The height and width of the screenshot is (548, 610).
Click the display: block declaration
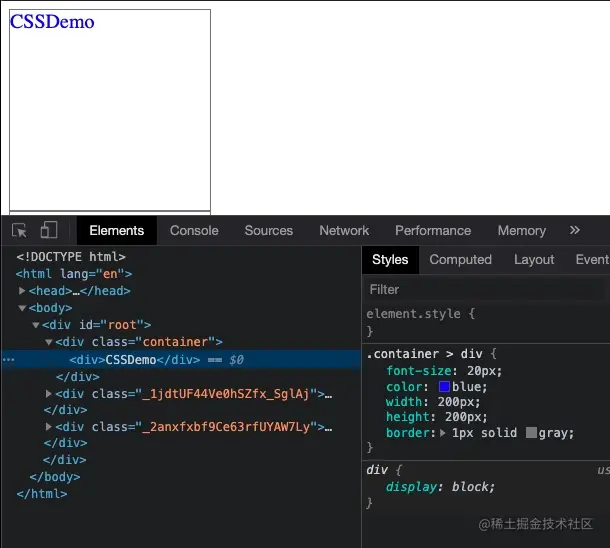tap(440, 487)
